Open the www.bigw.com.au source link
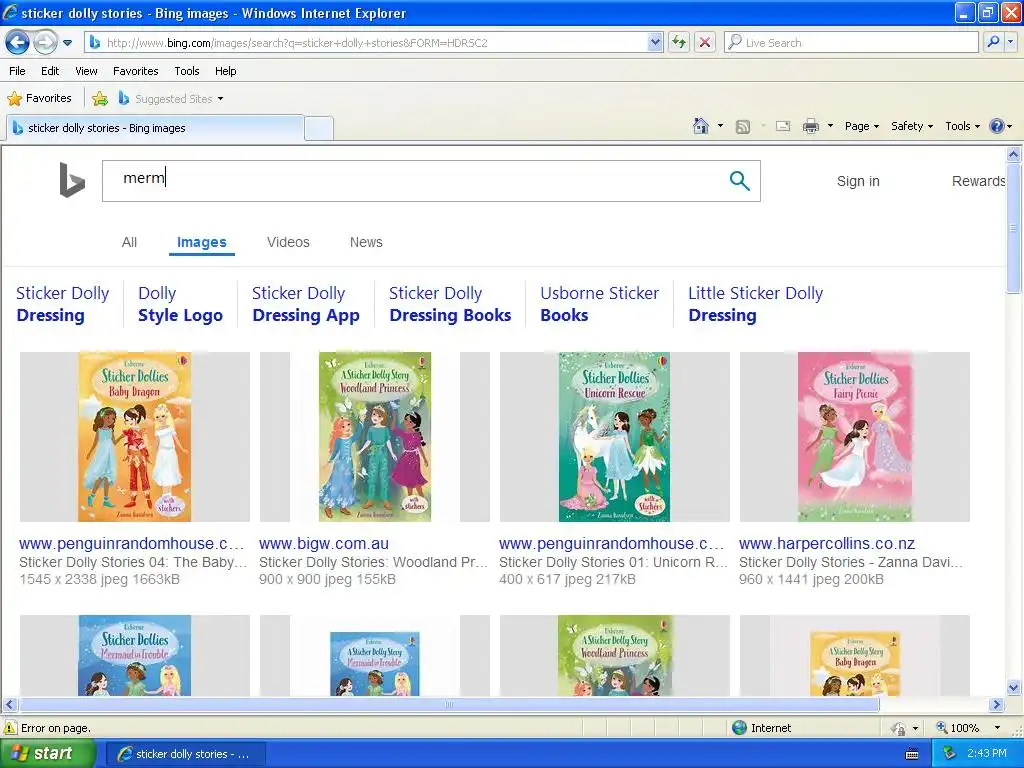 point(324,543)
